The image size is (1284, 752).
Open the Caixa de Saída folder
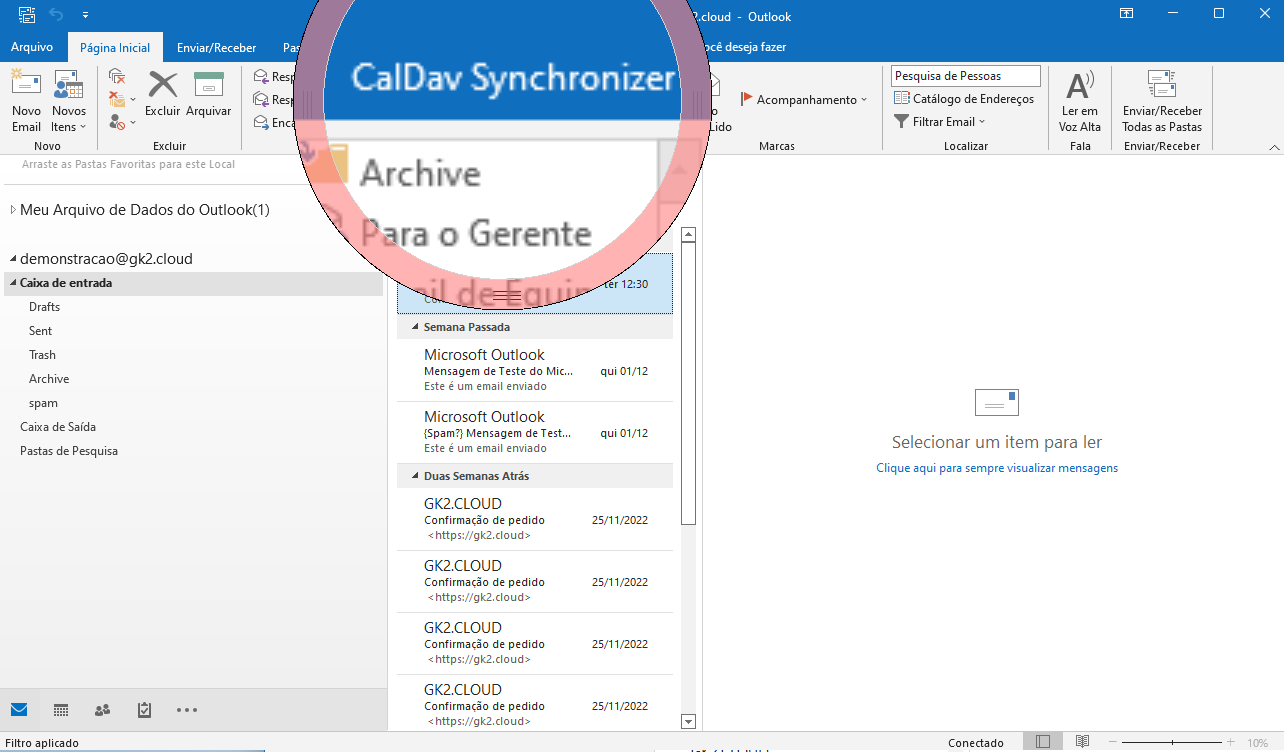[x=58, y=427]
